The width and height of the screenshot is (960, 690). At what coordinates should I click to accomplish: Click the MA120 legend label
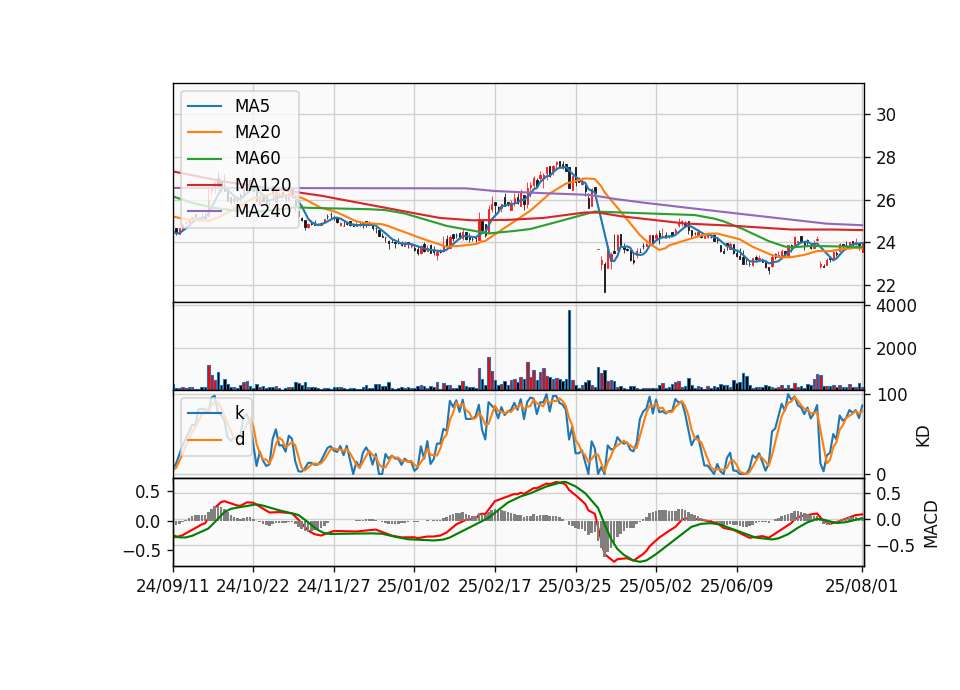263,185
